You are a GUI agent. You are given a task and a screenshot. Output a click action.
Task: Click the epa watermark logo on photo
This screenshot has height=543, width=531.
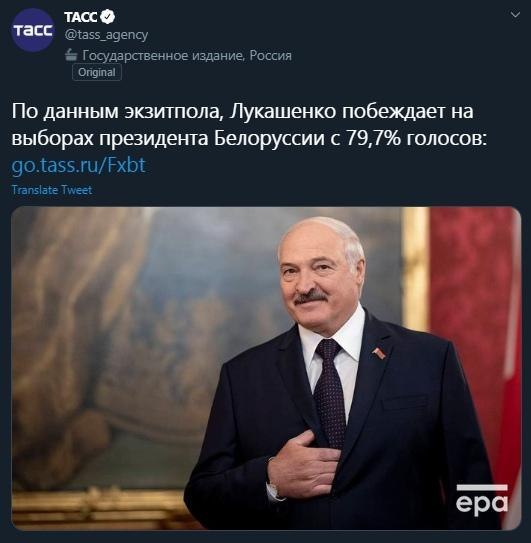[x=482, y=500]
